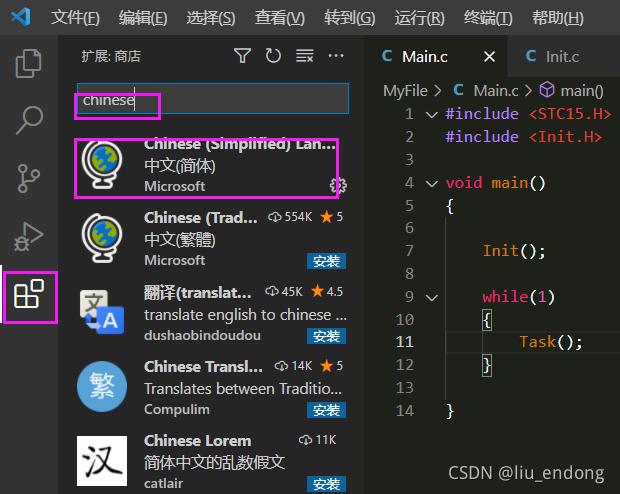The height and width of the screenshot is (494, 620).
Task: Click the extension search field containing chinese
Action: [213, 98]
